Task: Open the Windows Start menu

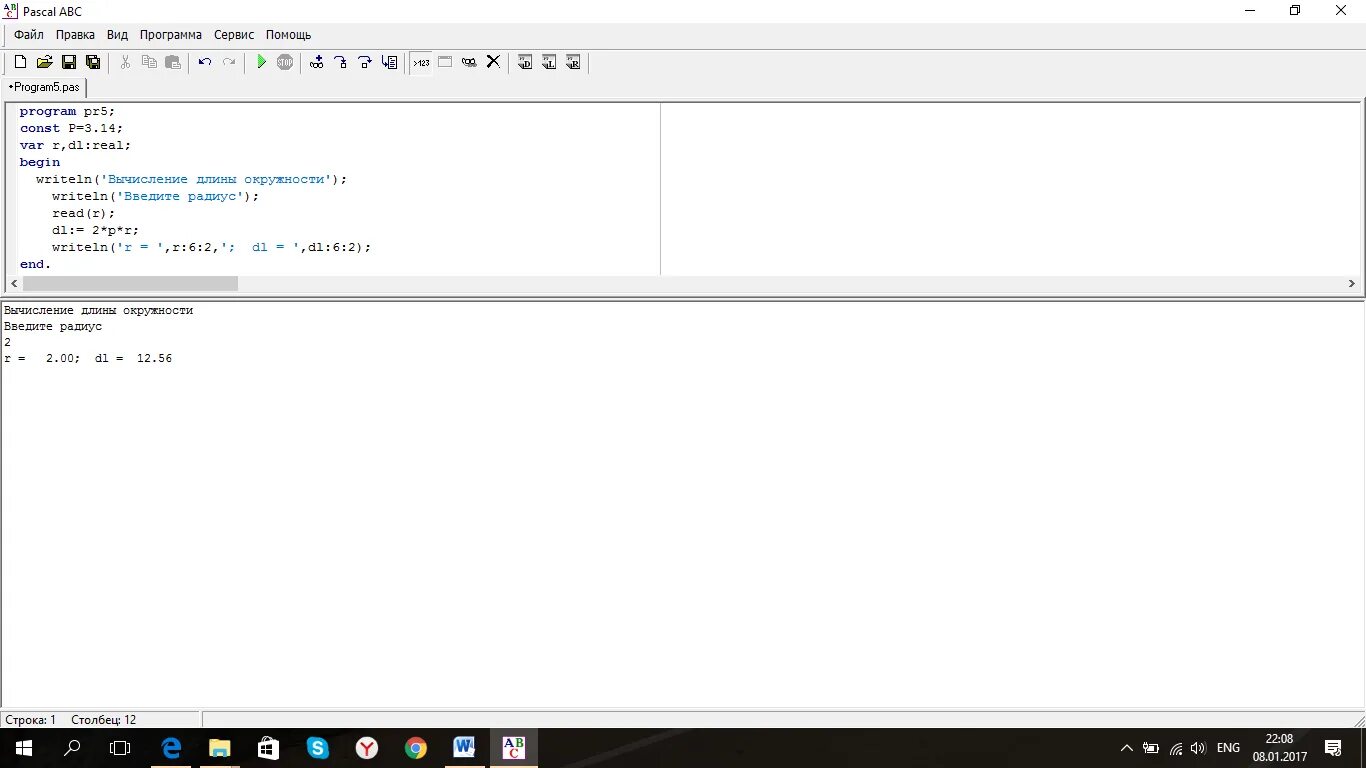Action: click(24, 748)
